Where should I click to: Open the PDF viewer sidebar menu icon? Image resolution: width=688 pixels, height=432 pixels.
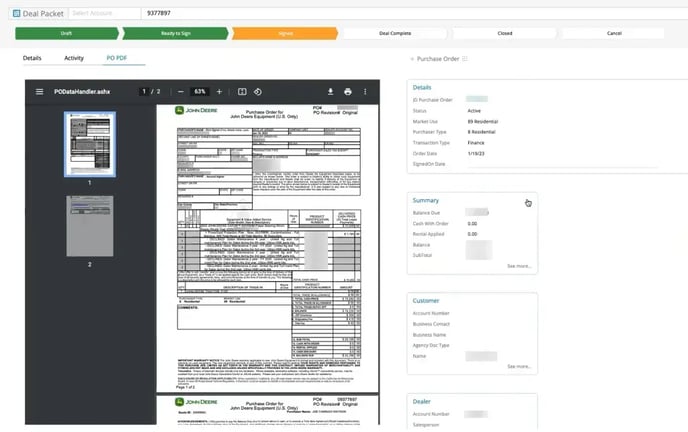39,92
